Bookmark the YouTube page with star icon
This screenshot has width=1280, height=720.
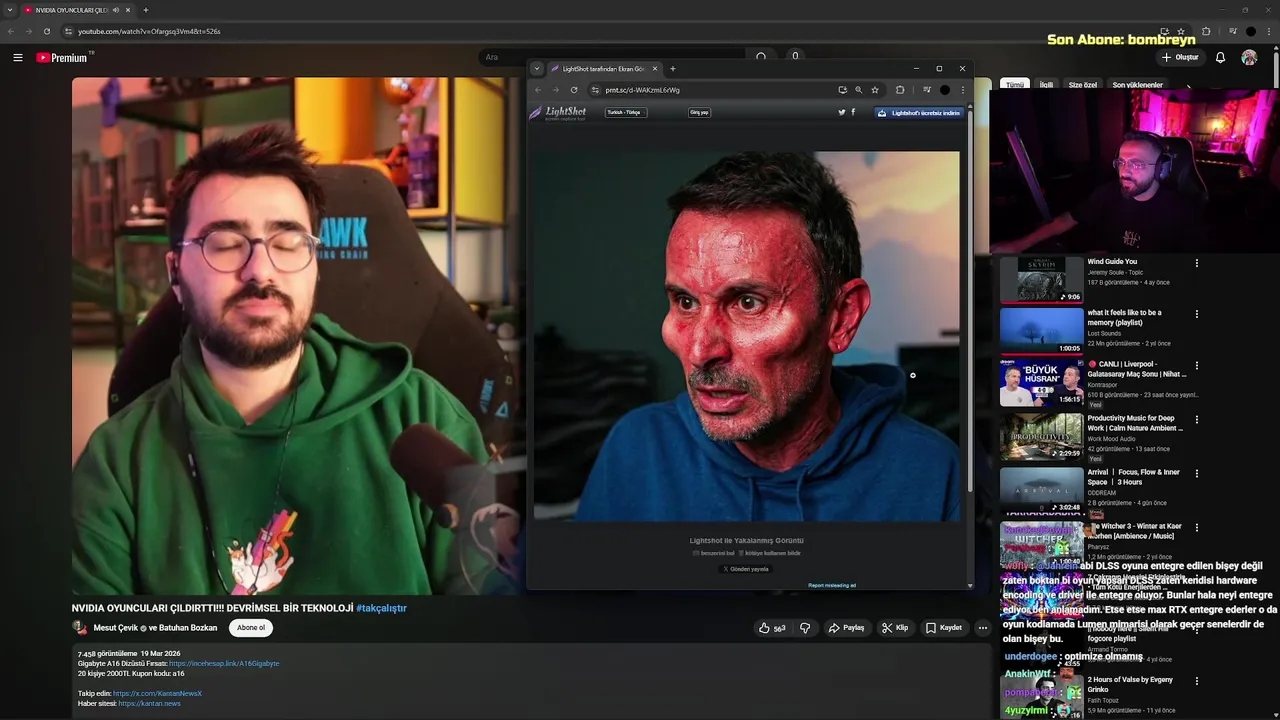click(1181, 31)
